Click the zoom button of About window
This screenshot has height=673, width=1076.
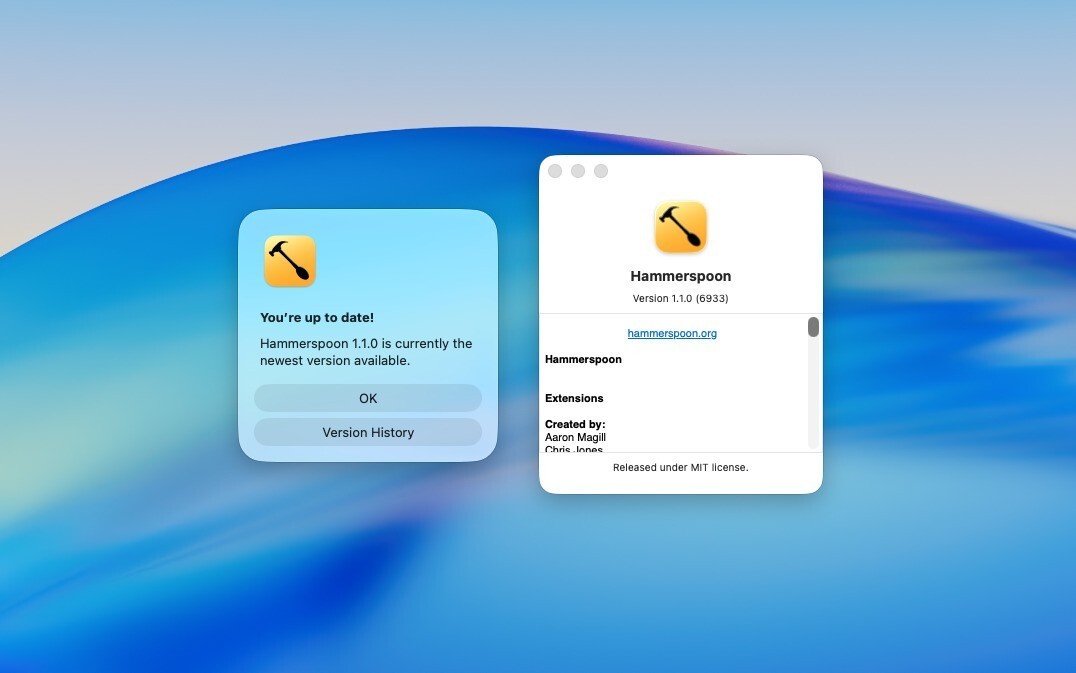[601, 171]
